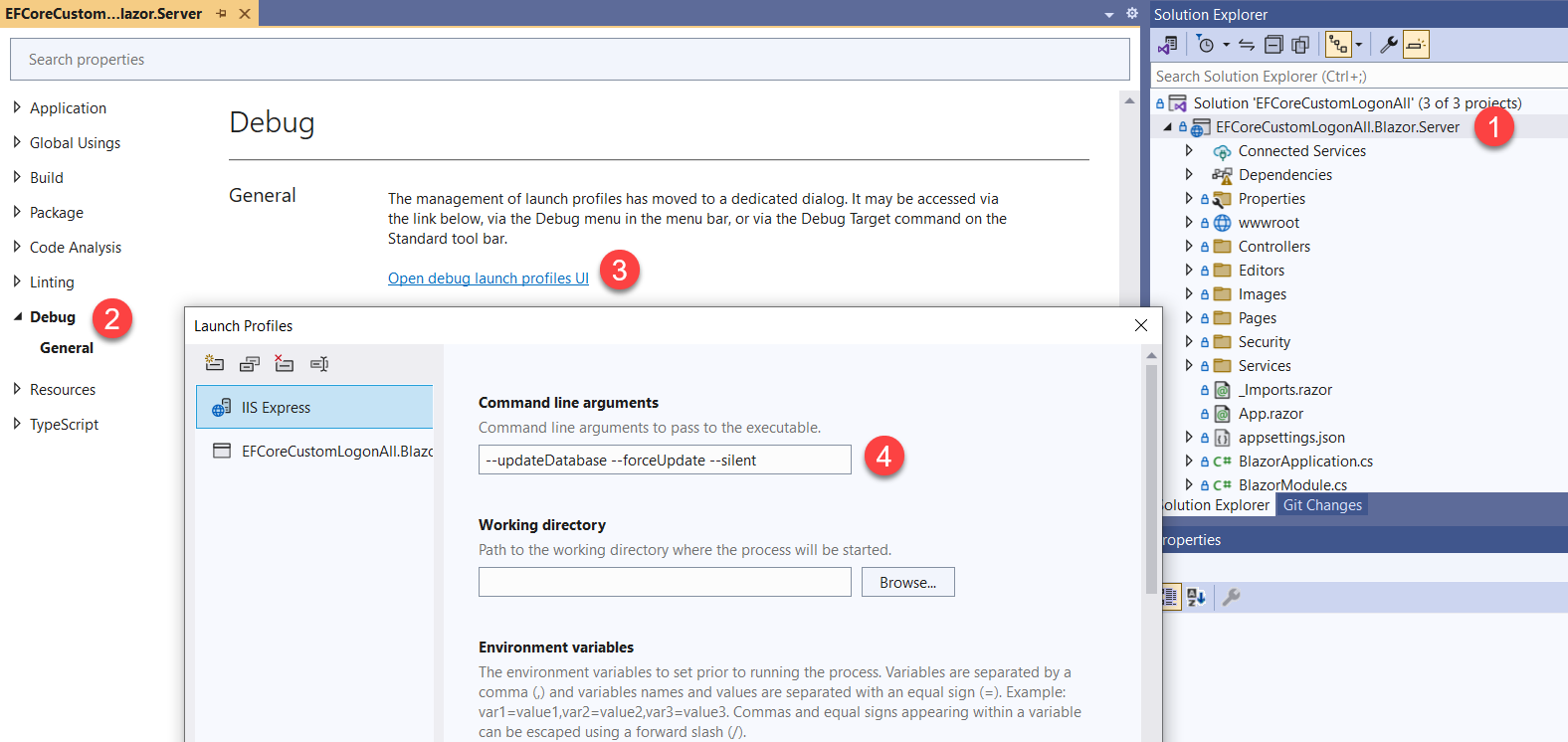The image size is (1568, 742).
Task: Switch between solutions and views in Solution Explorer
Action: pos(1168,45)
